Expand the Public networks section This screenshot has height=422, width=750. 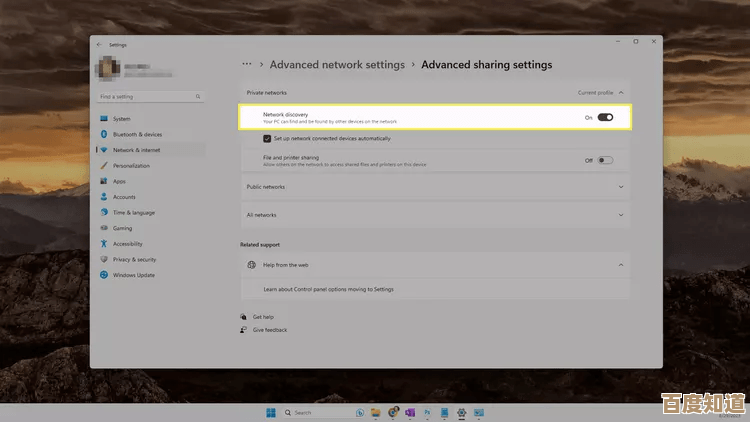[x=621, y=187]
